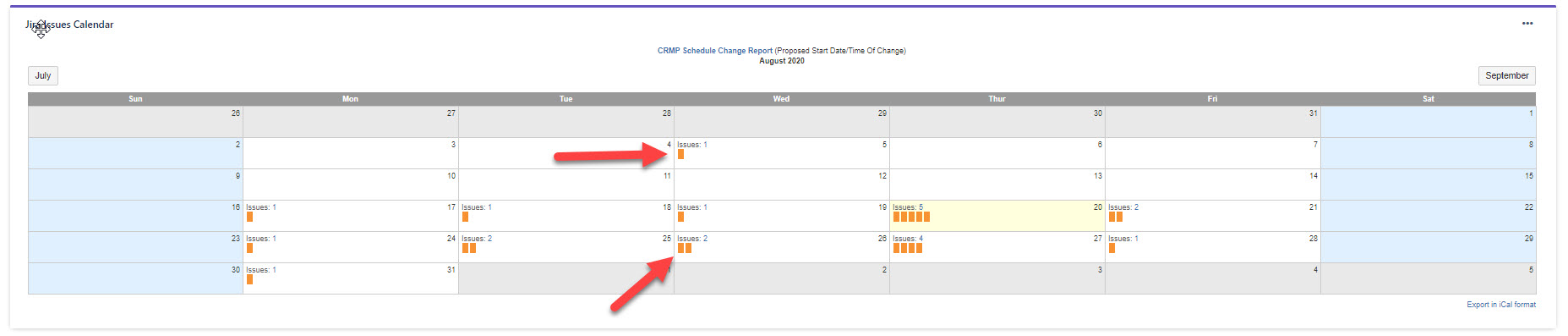1568x336 pixels.
Task: Click the Jira Issues Calendar gadget title
Action: coord(69,25)
